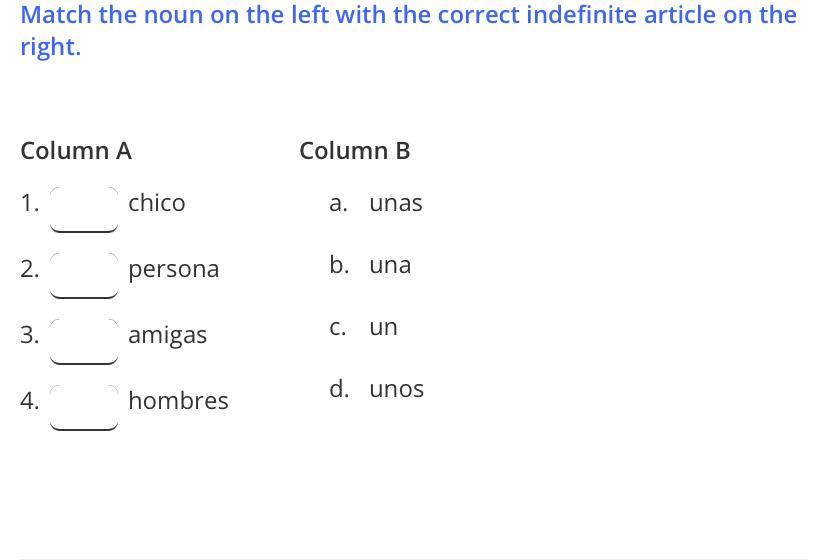This screenshot has width=828, height=560.
Task: Select the noun amigas
Action: click(167, 335)
